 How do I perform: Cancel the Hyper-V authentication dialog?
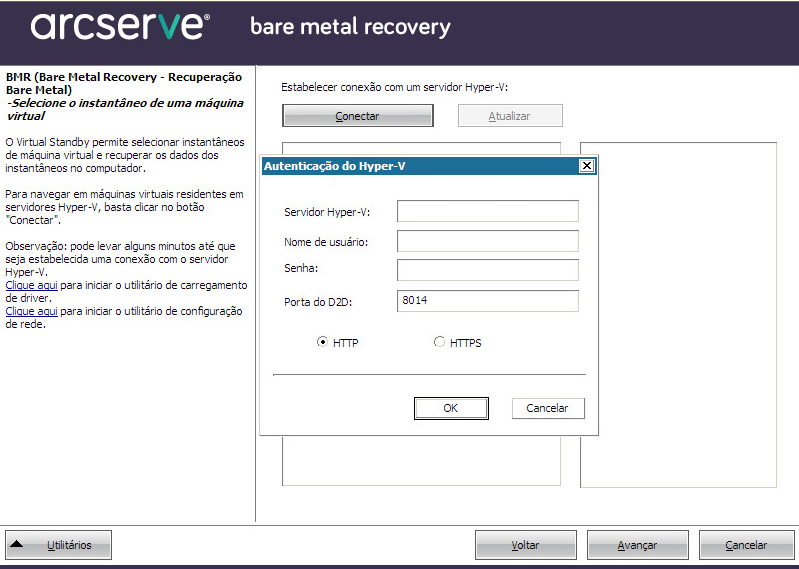tap(548, 408)
